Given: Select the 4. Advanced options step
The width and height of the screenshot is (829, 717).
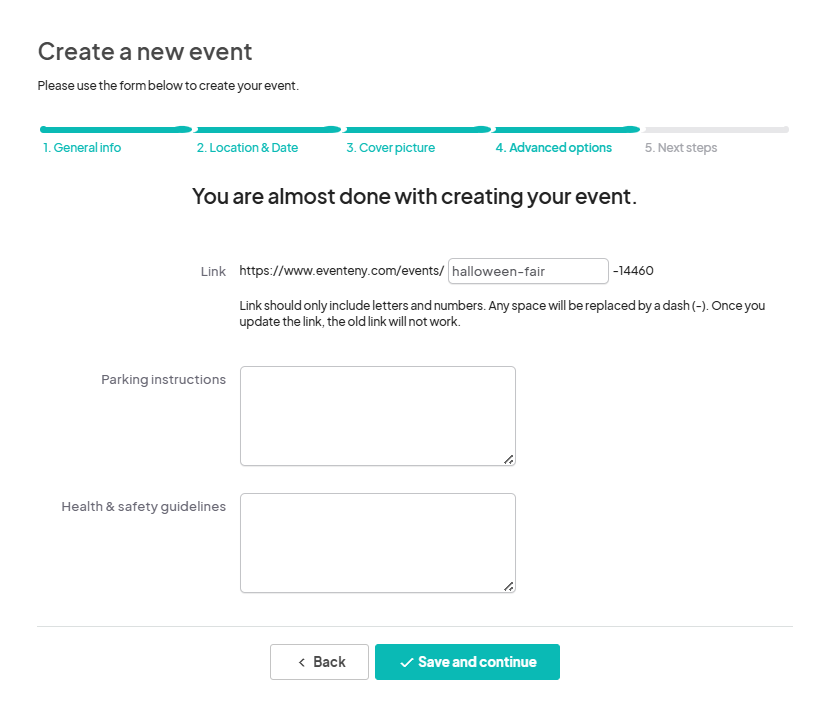Looking at the screenshot, I should [x=554, y=148].
